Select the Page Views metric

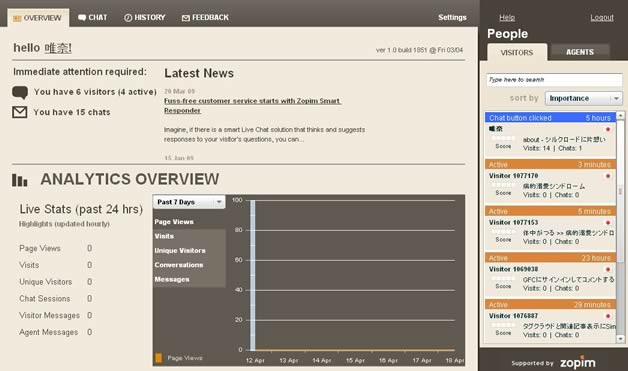tap(174, 222)
